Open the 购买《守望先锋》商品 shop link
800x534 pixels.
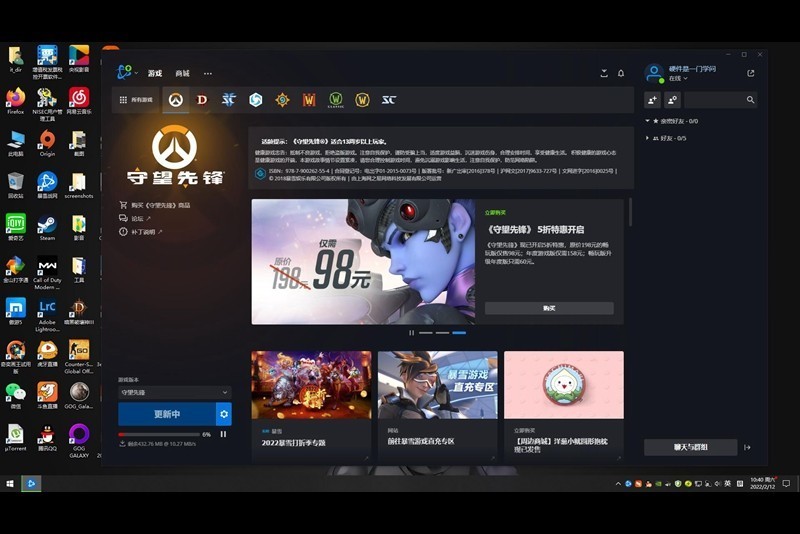pos(155,205)
